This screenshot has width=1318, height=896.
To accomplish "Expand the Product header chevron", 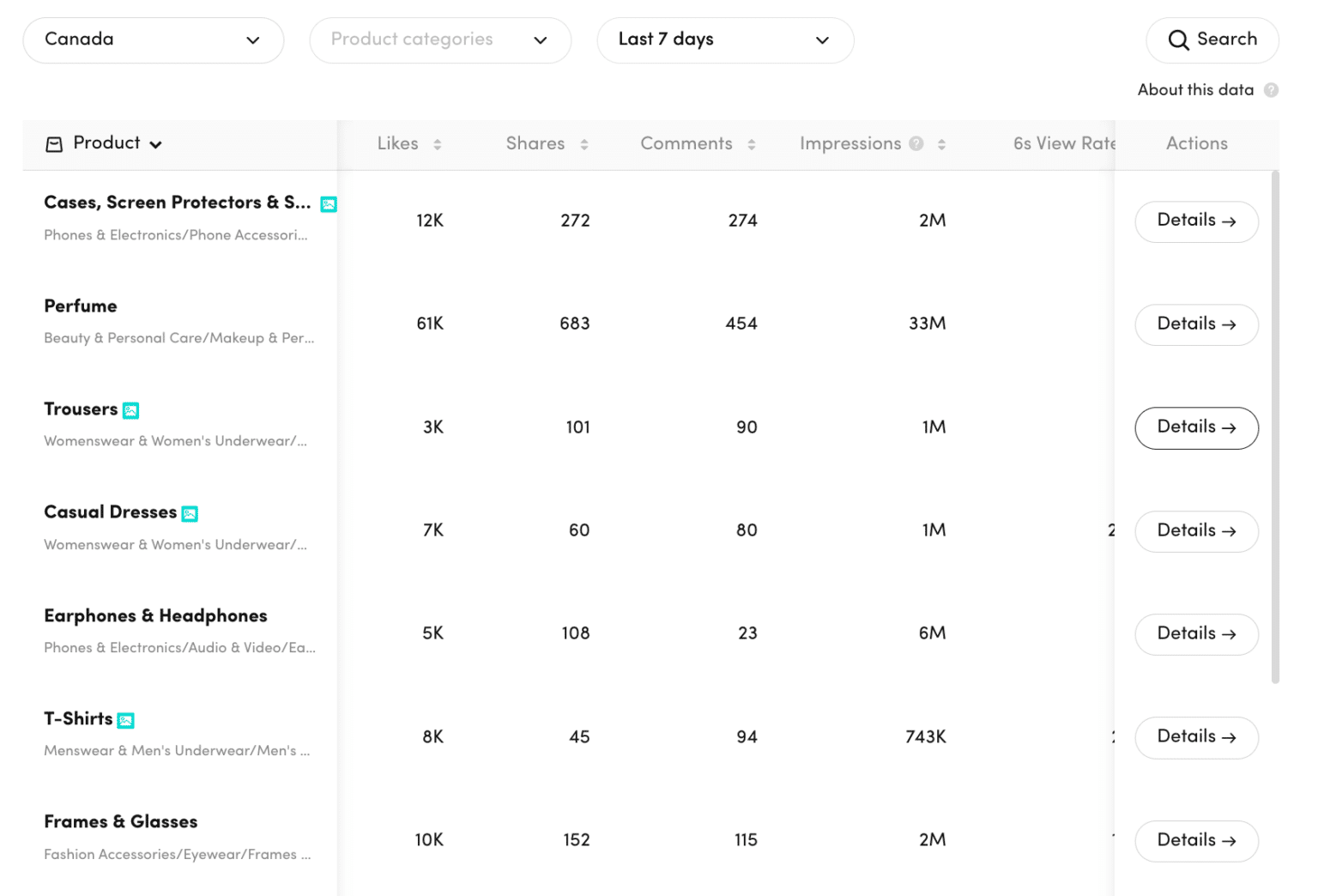I will pos(157,143).
